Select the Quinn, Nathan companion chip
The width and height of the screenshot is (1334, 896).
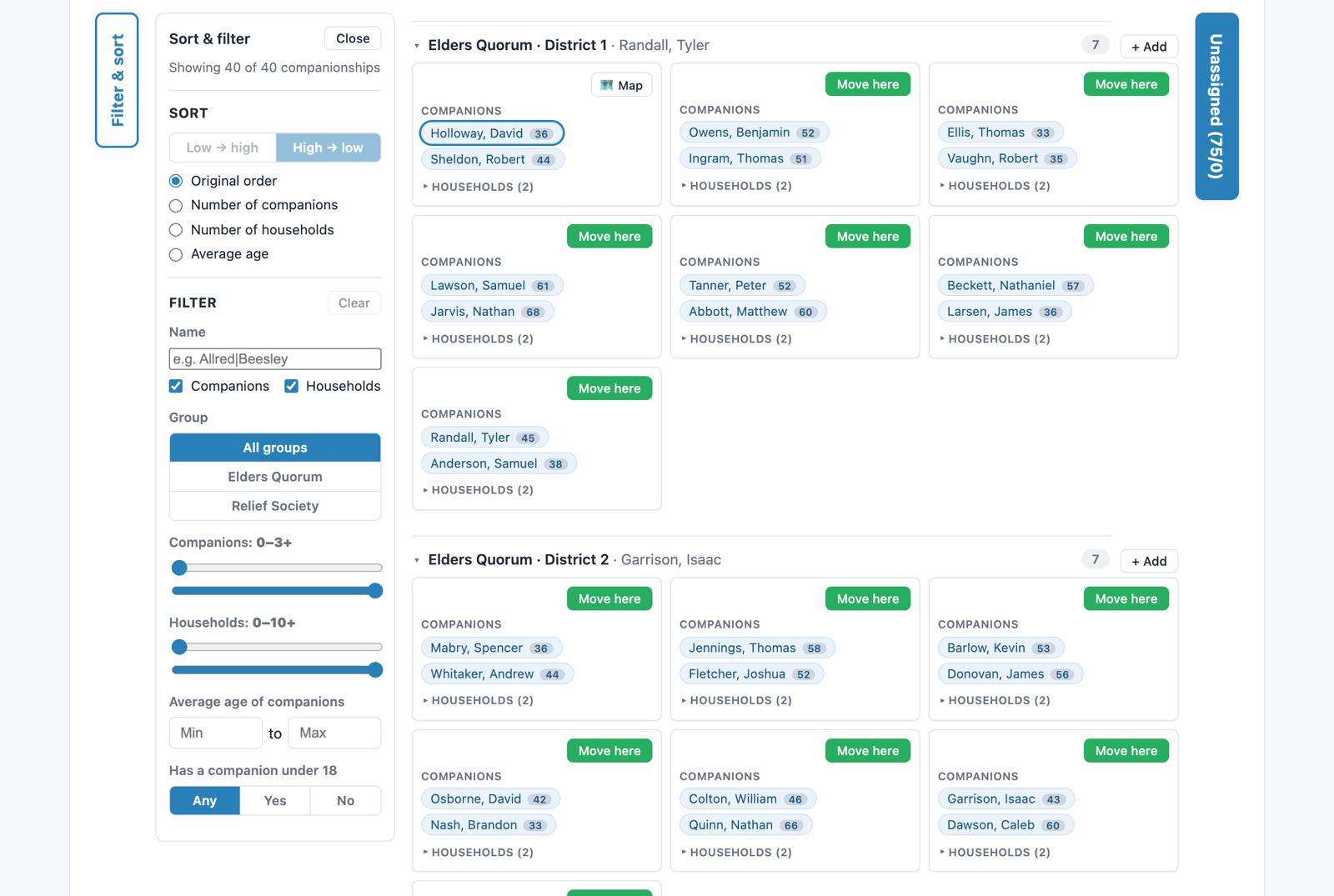click(x=745, y=824)
